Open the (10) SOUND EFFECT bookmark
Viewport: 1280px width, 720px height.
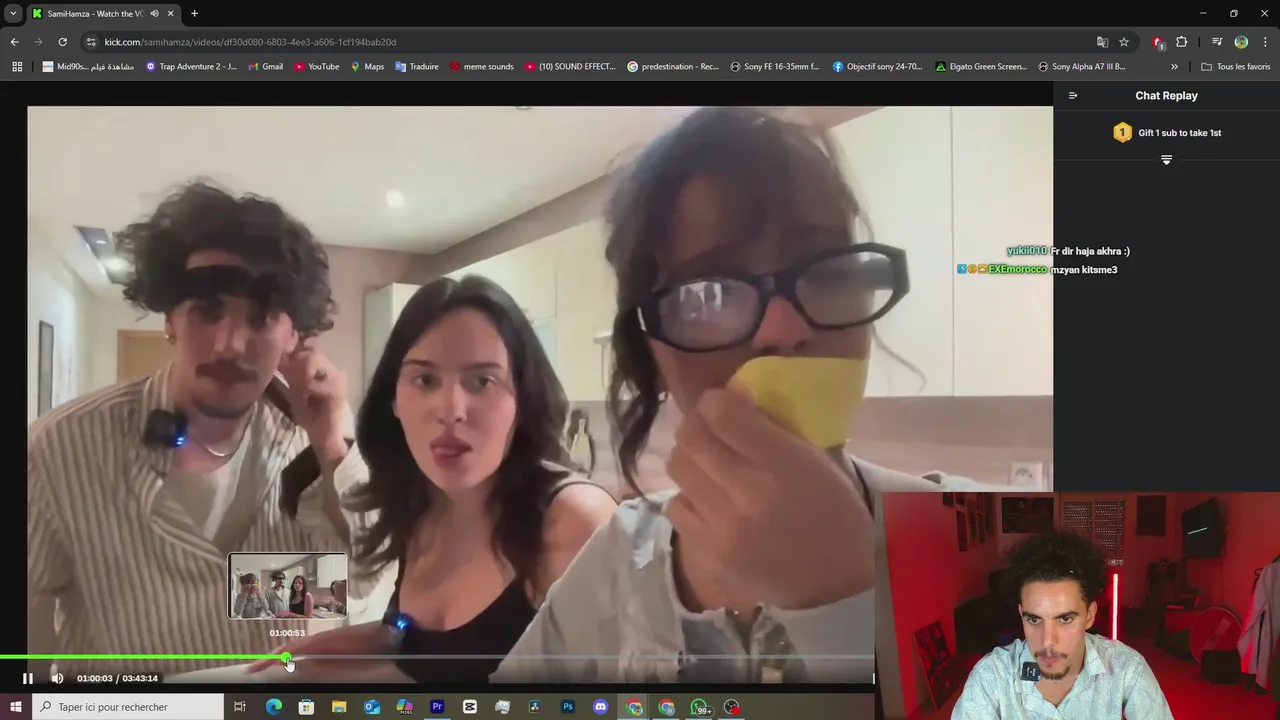[x=571, y=67]
